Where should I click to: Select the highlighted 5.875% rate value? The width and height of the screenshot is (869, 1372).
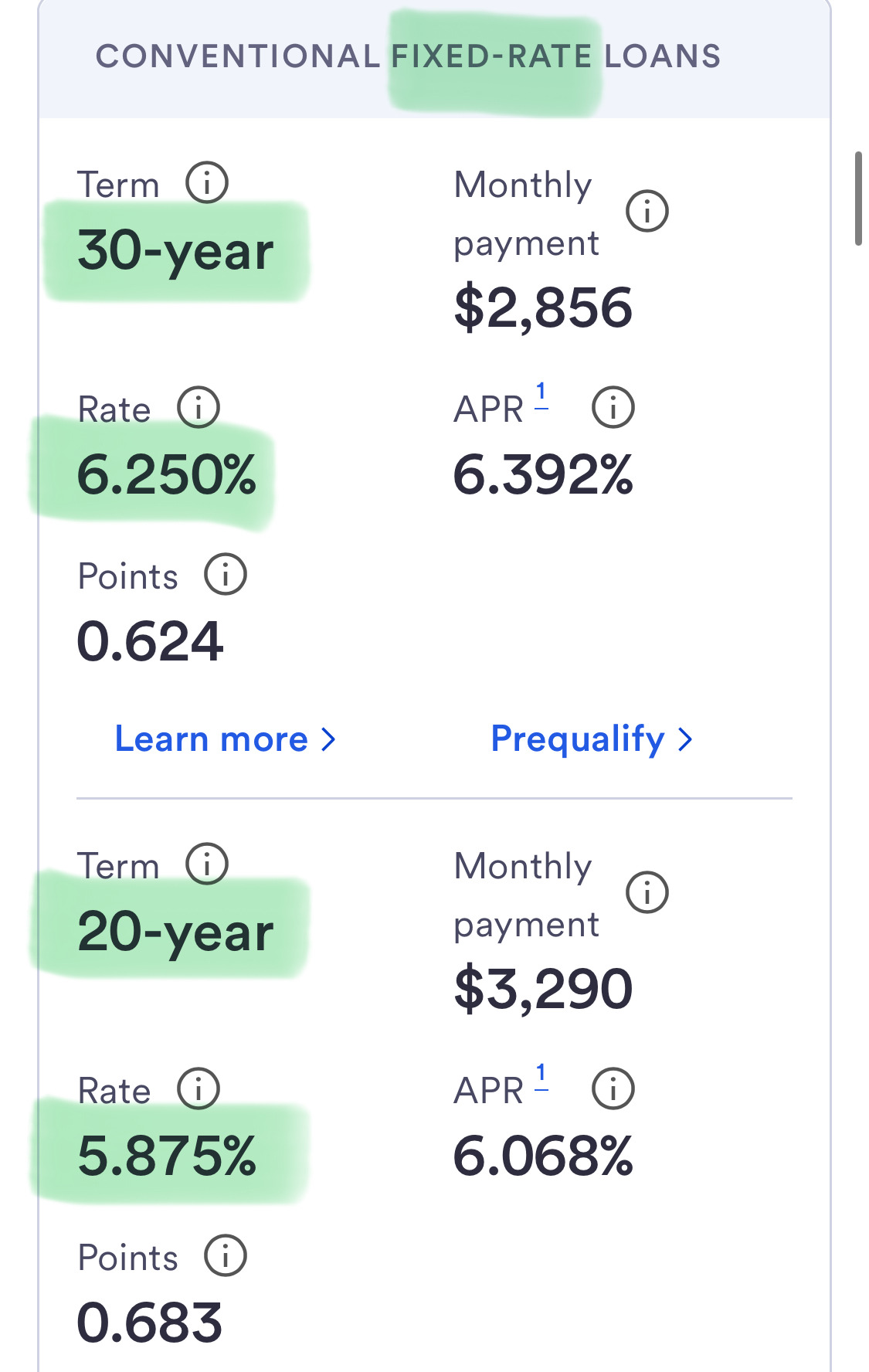pyautogui.click(x=167, y=1156)
